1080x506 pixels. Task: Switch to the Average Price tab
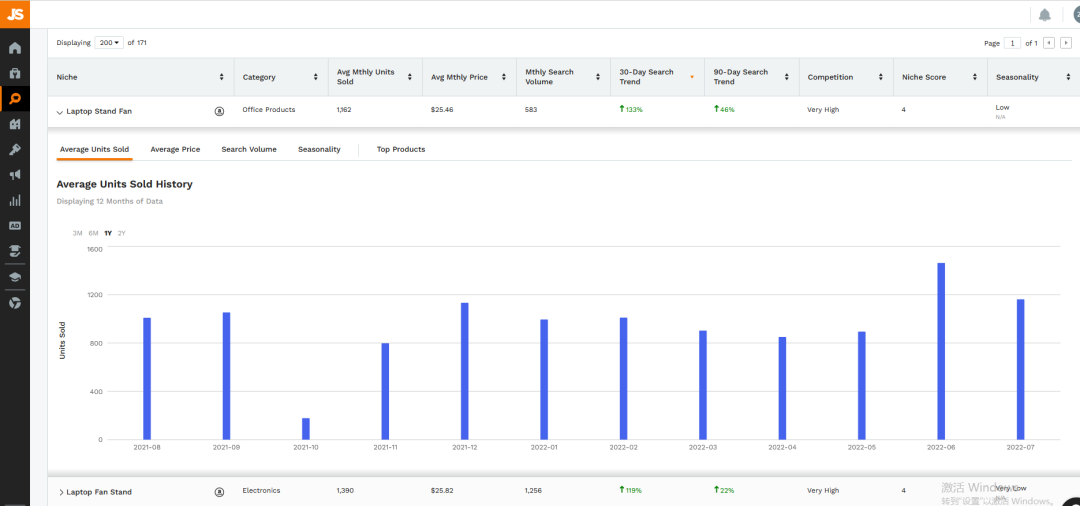coord(175,149)
